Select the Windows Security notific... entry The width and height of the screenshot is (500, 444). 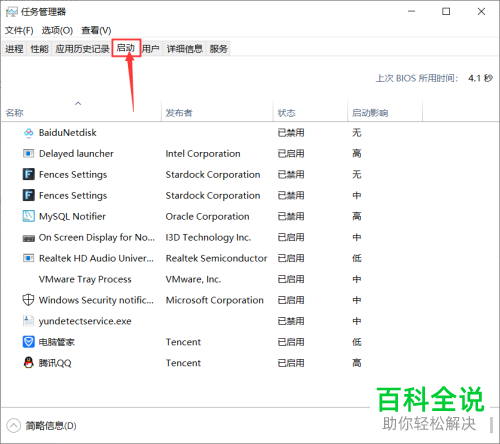coord(96,300)
